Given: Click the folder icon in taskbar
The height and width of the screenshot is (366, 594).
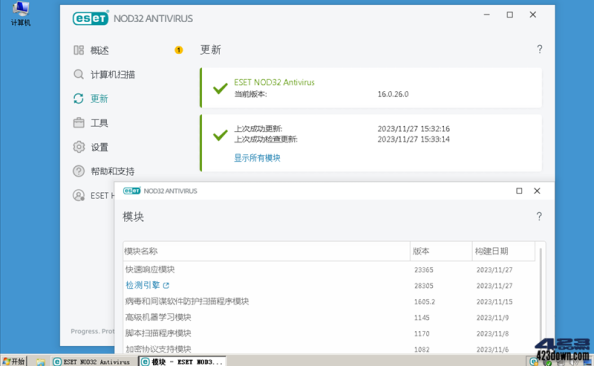Looking at the screenshot, I should 41,362.
